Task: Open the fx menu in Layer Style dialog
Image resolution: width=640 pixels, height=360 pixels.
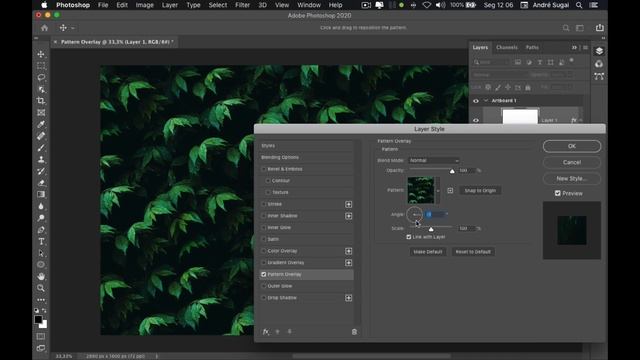Action: click(x=266, y=332)
